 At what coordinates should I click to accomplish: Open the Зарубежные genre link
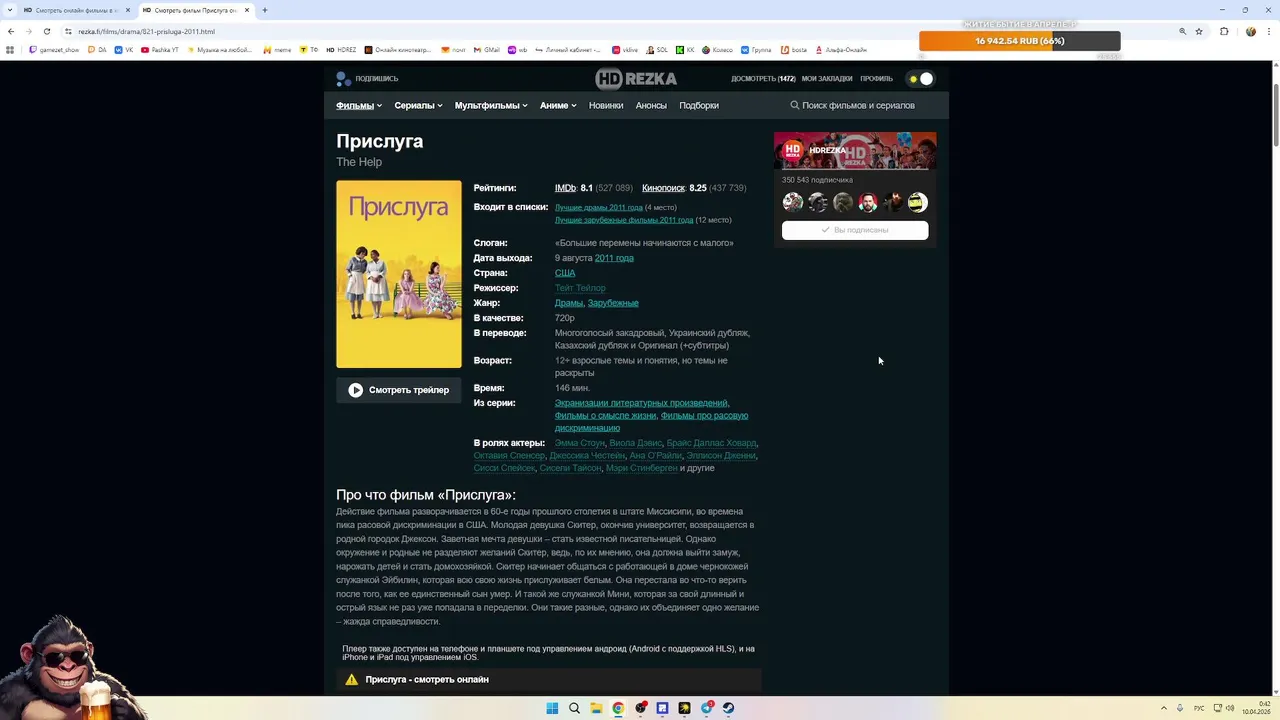pos(613,303)
